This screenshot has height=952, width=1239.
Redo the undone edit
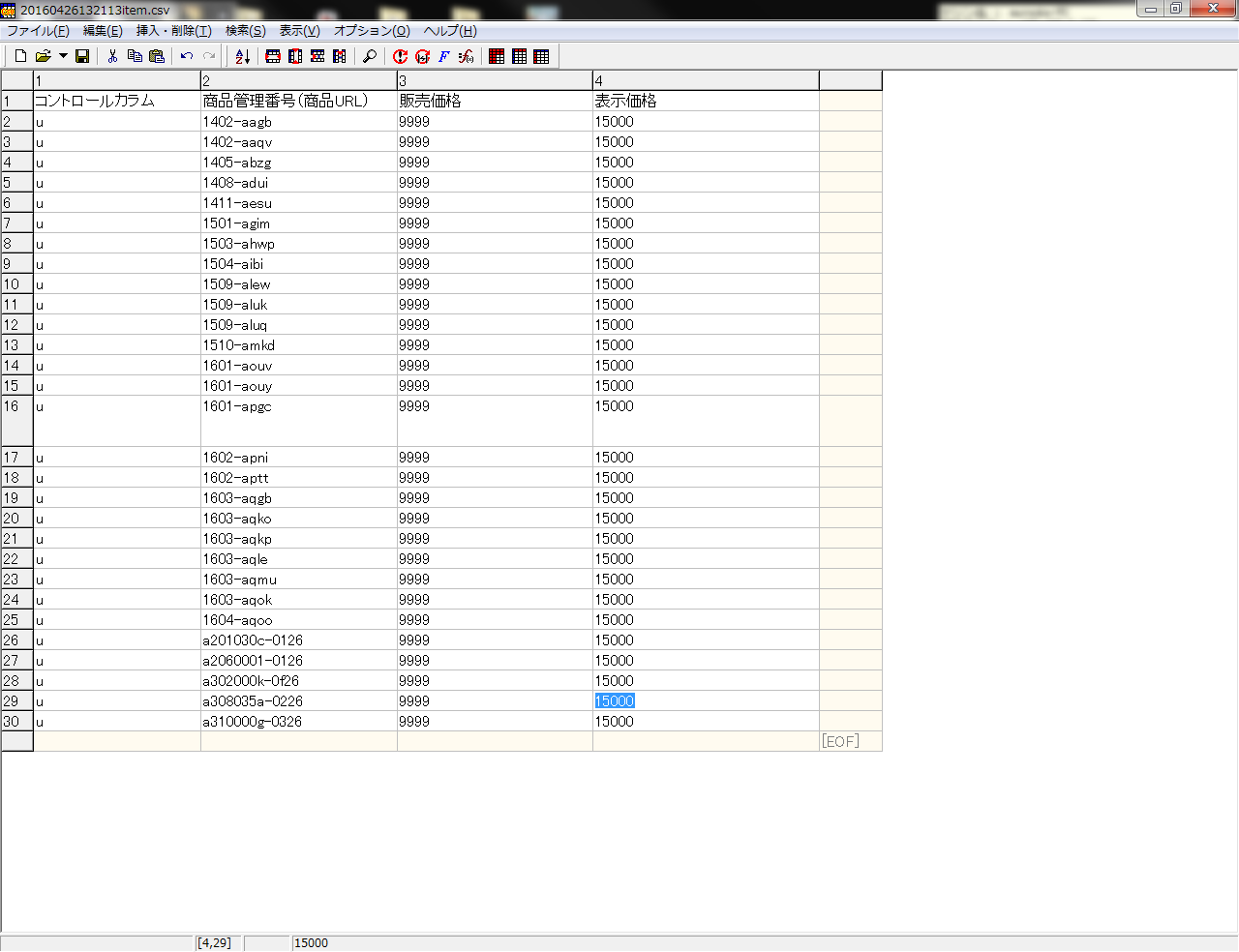pyautogui.click(x=209, y=56)
